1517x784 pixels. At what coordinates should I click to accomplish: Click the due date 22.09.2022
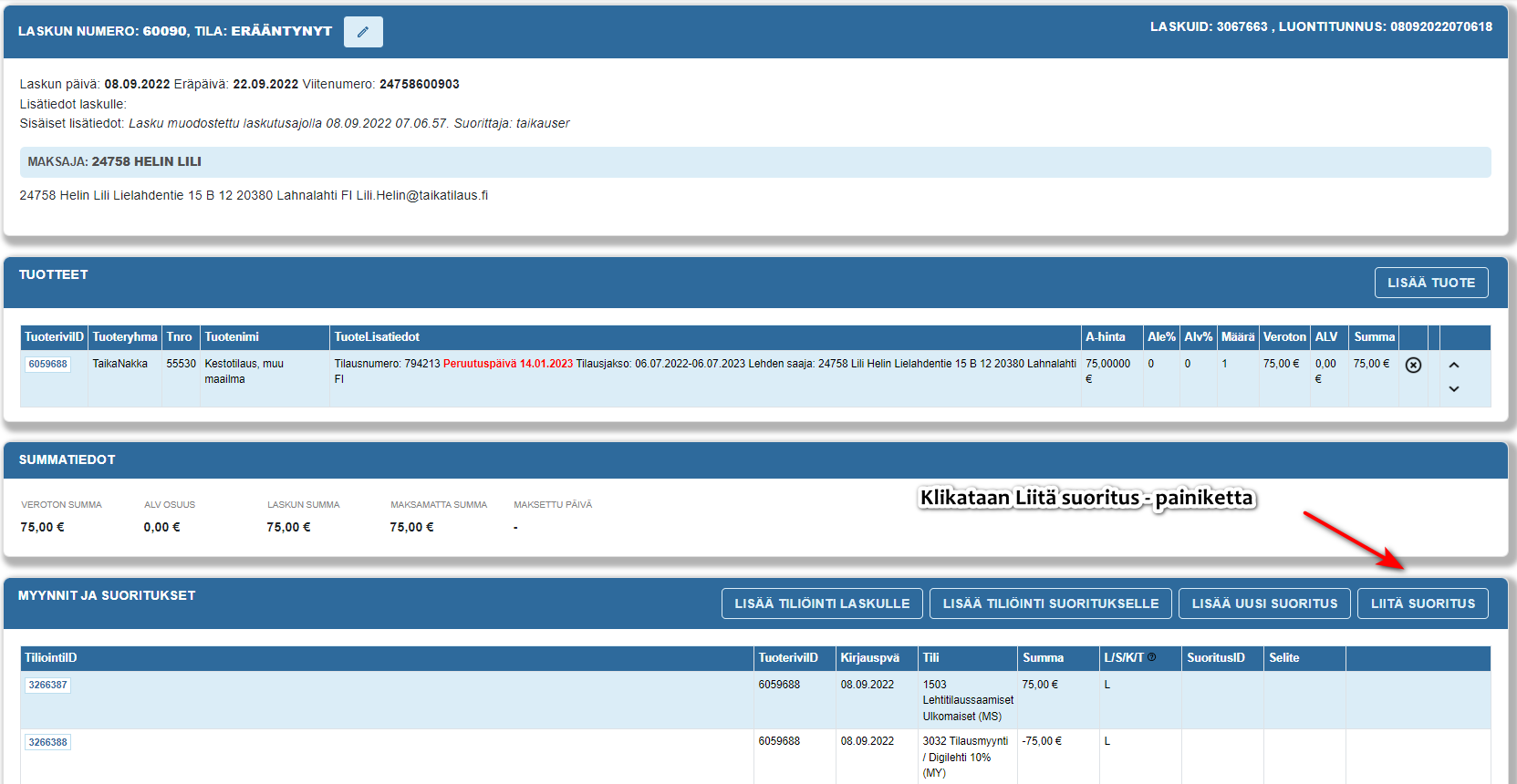(x=265, y=85)
